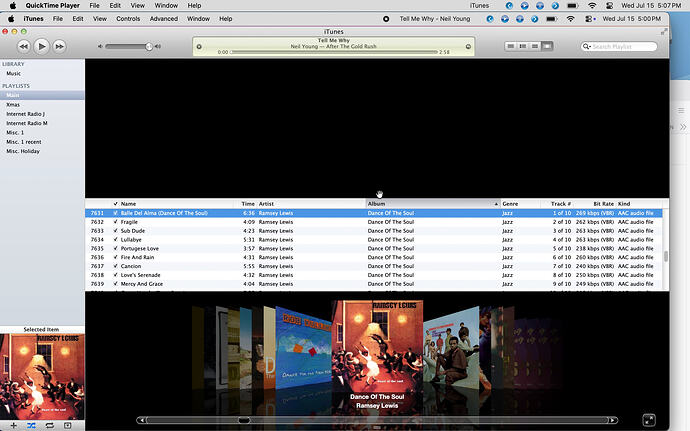Sort songs by the Track # column header

557,204
